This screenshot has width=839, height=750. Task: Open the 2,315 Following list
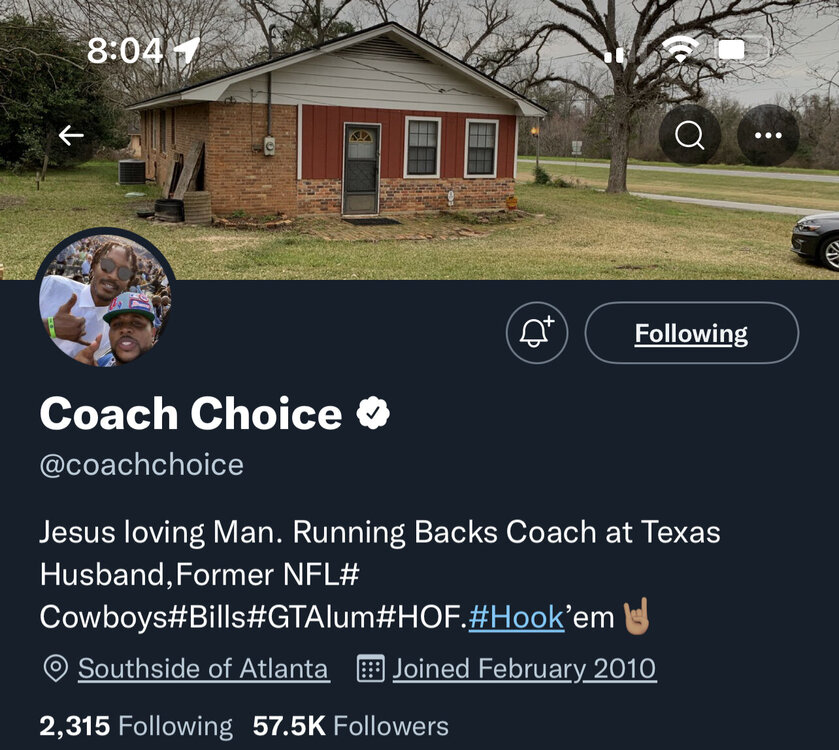135,726
